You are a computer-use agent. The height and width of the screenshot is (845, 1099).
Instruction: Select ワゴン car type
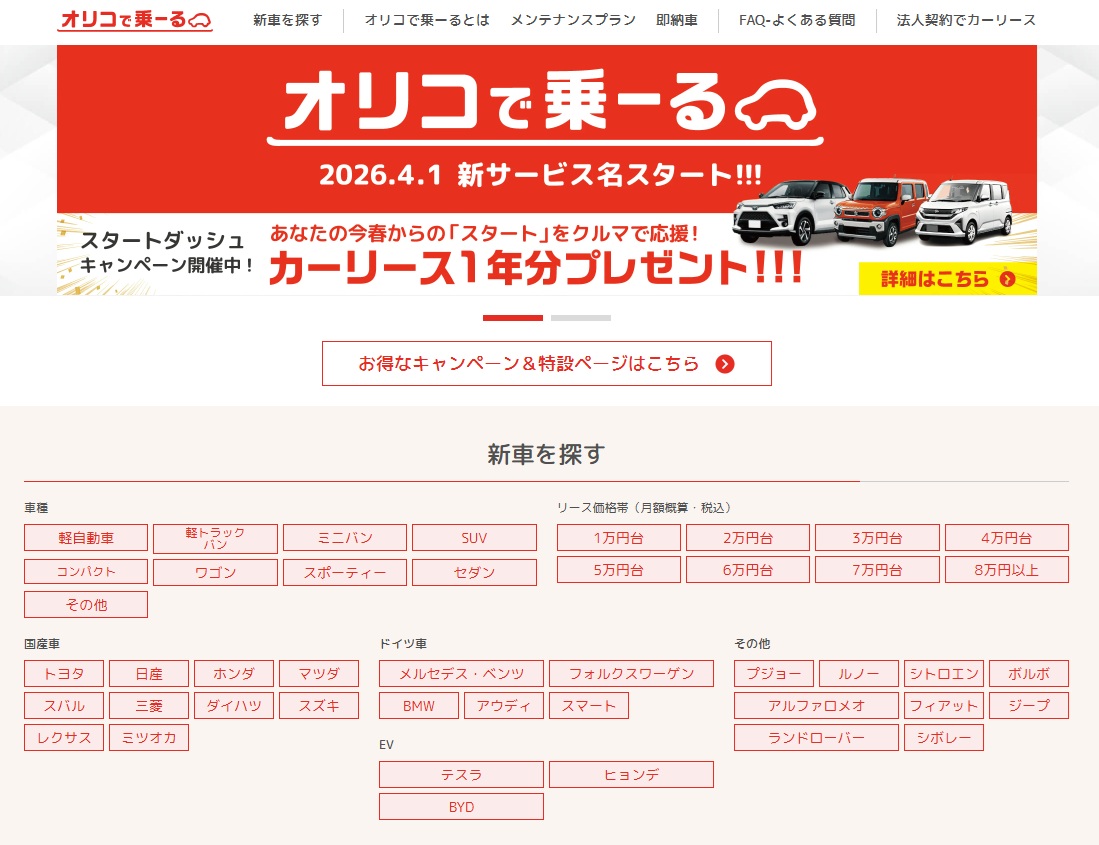click(215, 572)
